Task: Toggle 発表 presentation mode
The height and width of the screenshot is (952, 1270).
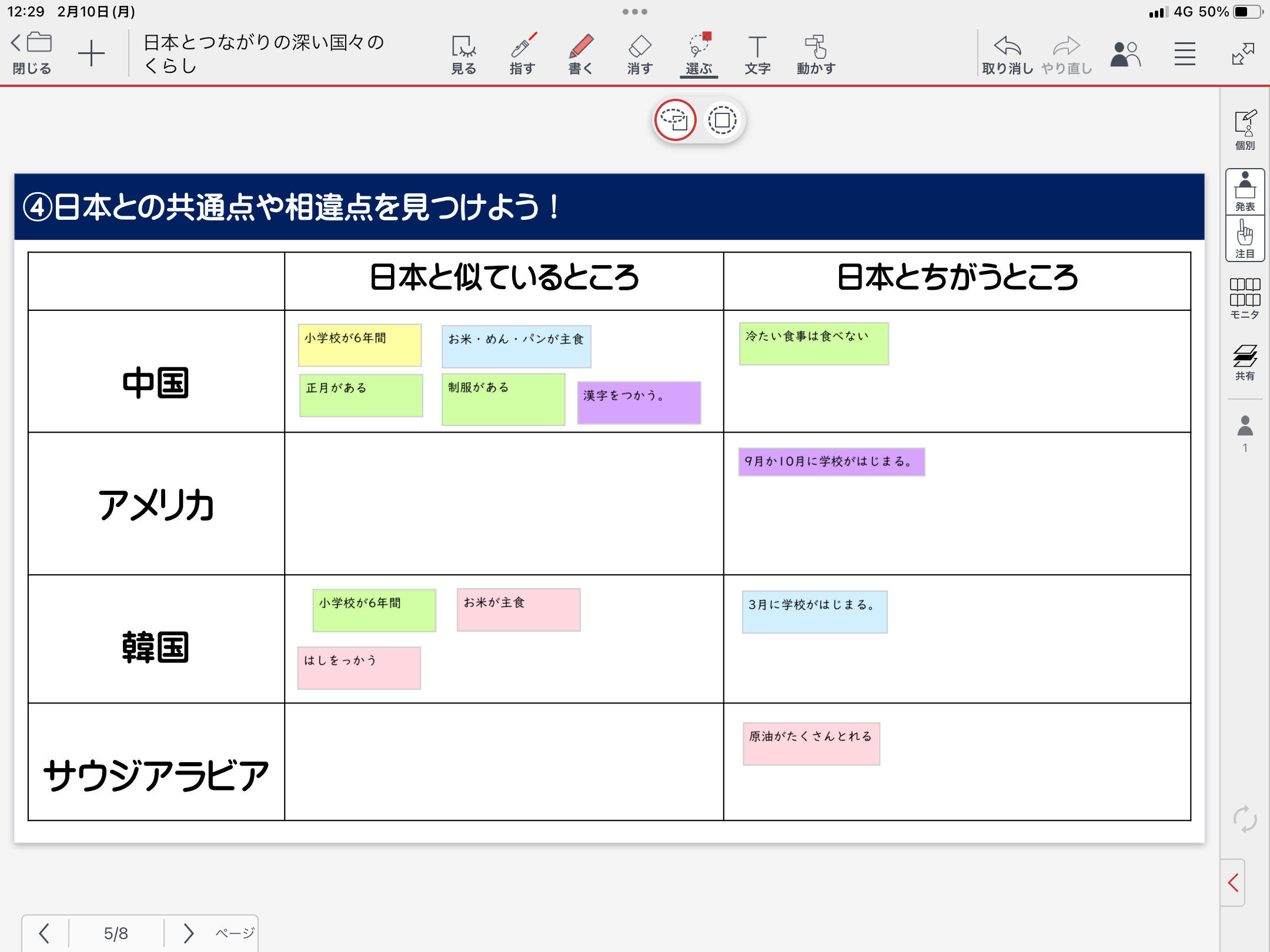Action: 1245,192
